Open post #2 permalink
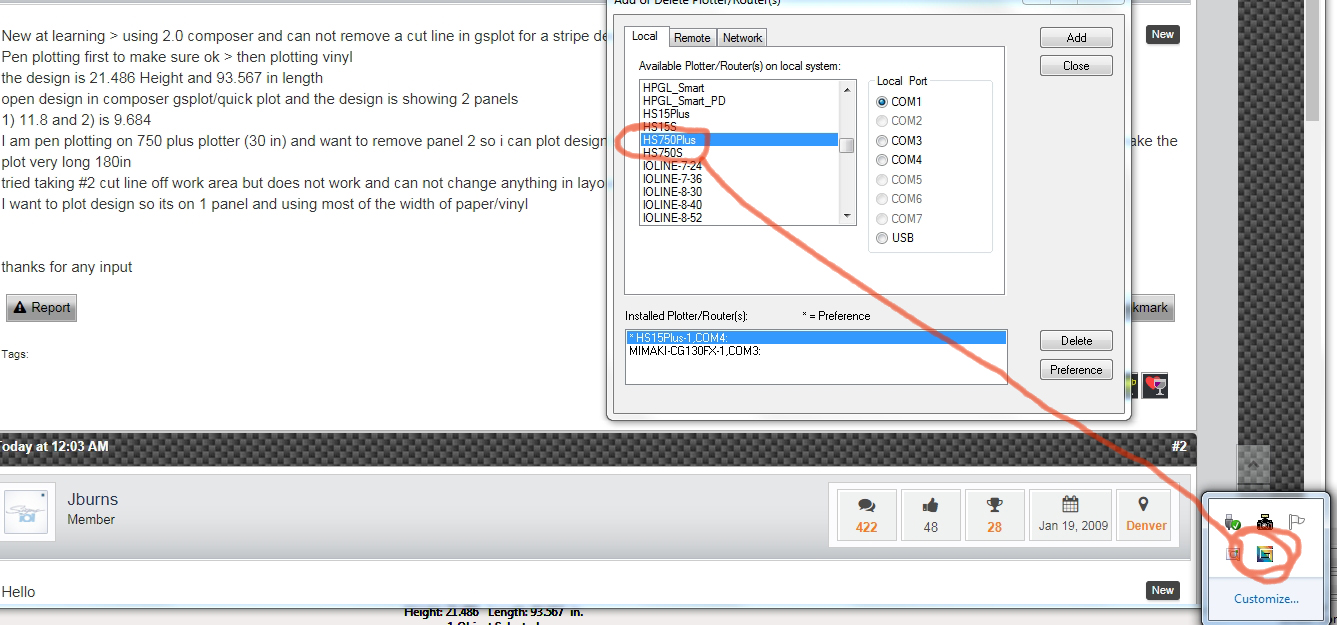This screenshot has height=625, width=1337. (1179, 447)
